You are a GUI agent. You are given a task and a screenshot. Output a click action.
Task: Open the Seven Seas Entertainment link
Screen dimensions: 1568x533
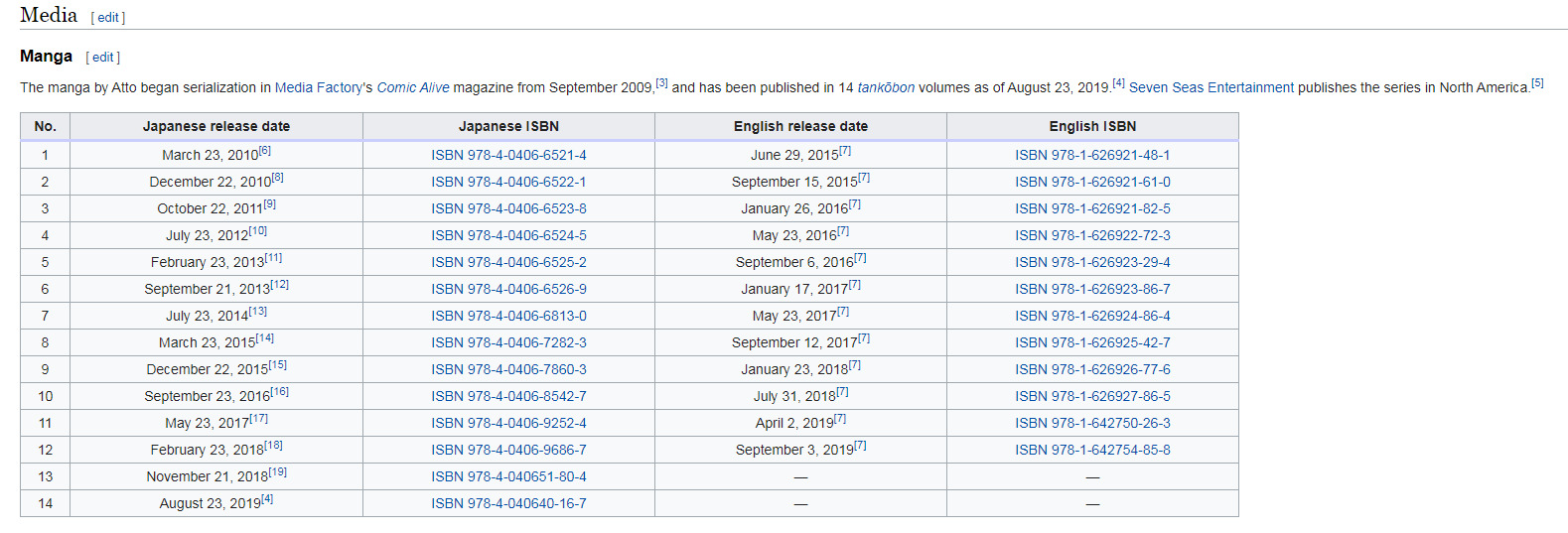1211,88
